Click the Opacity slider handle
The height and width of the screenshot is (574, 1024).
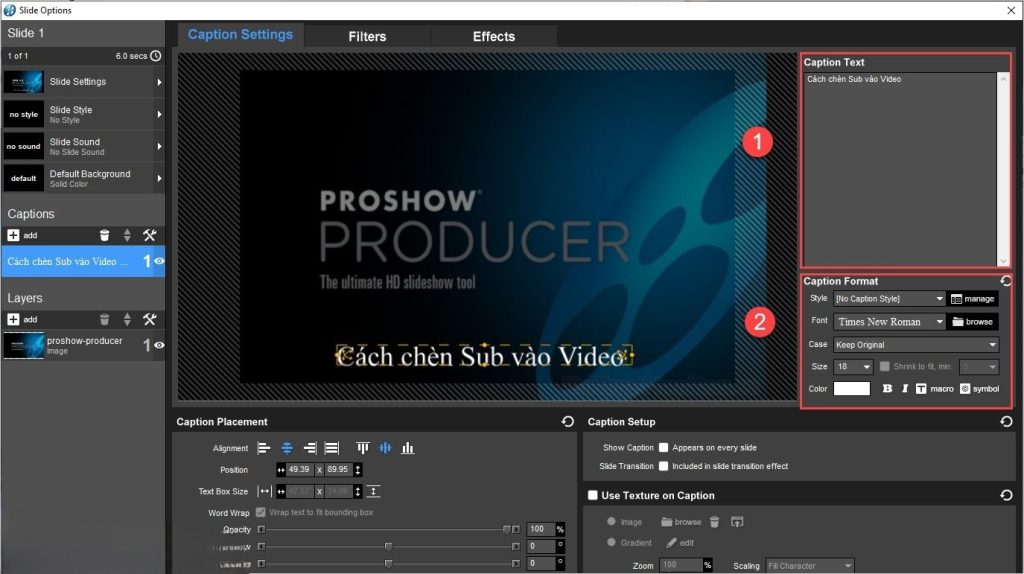[507, 529]
